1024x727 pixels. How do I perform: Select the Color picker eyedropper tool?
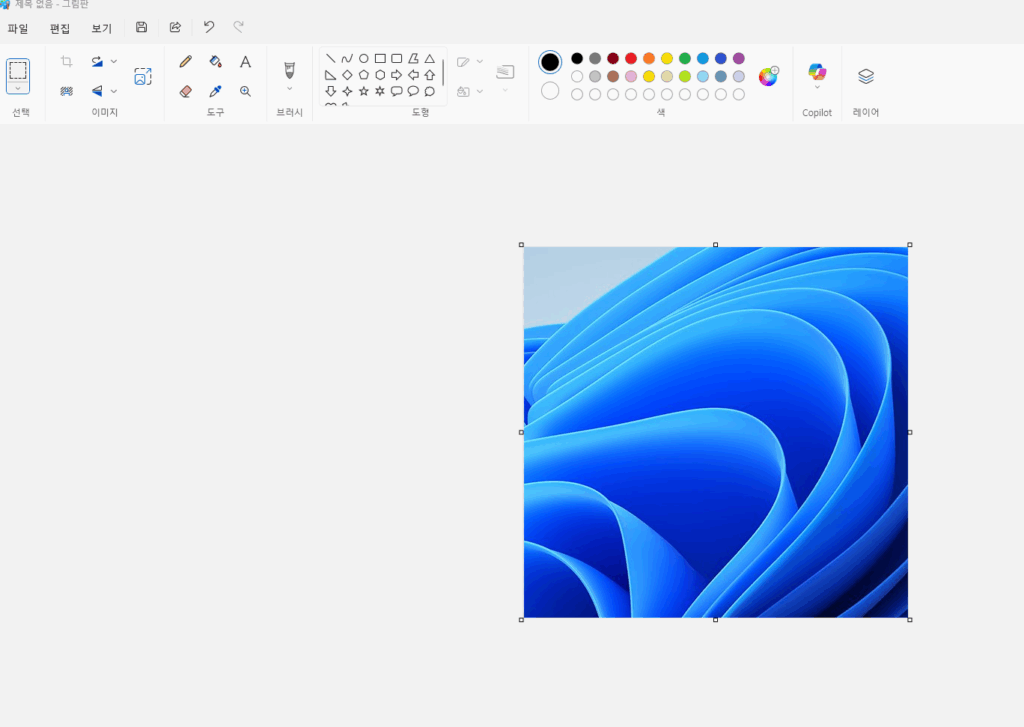tap(215, 91)
